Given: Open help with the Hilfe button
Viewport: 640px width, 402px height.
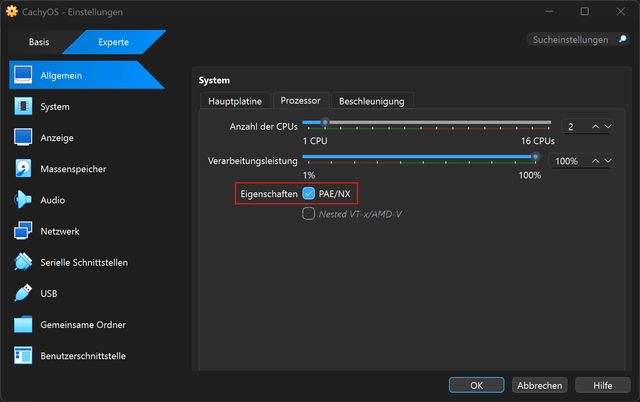Looking at the screenshot, I should click(602, 385).
